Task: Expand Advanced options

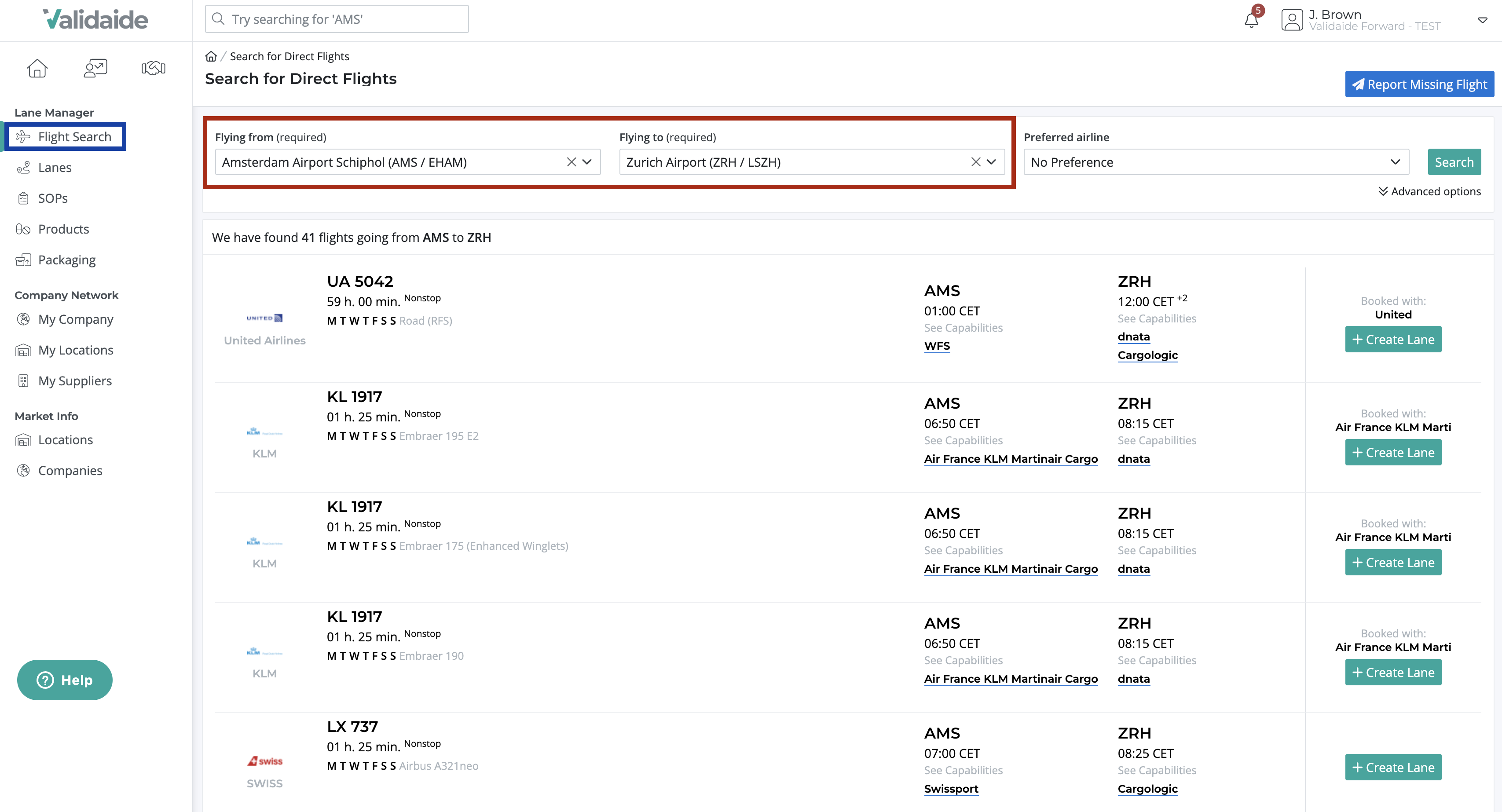Action: 1430,191
